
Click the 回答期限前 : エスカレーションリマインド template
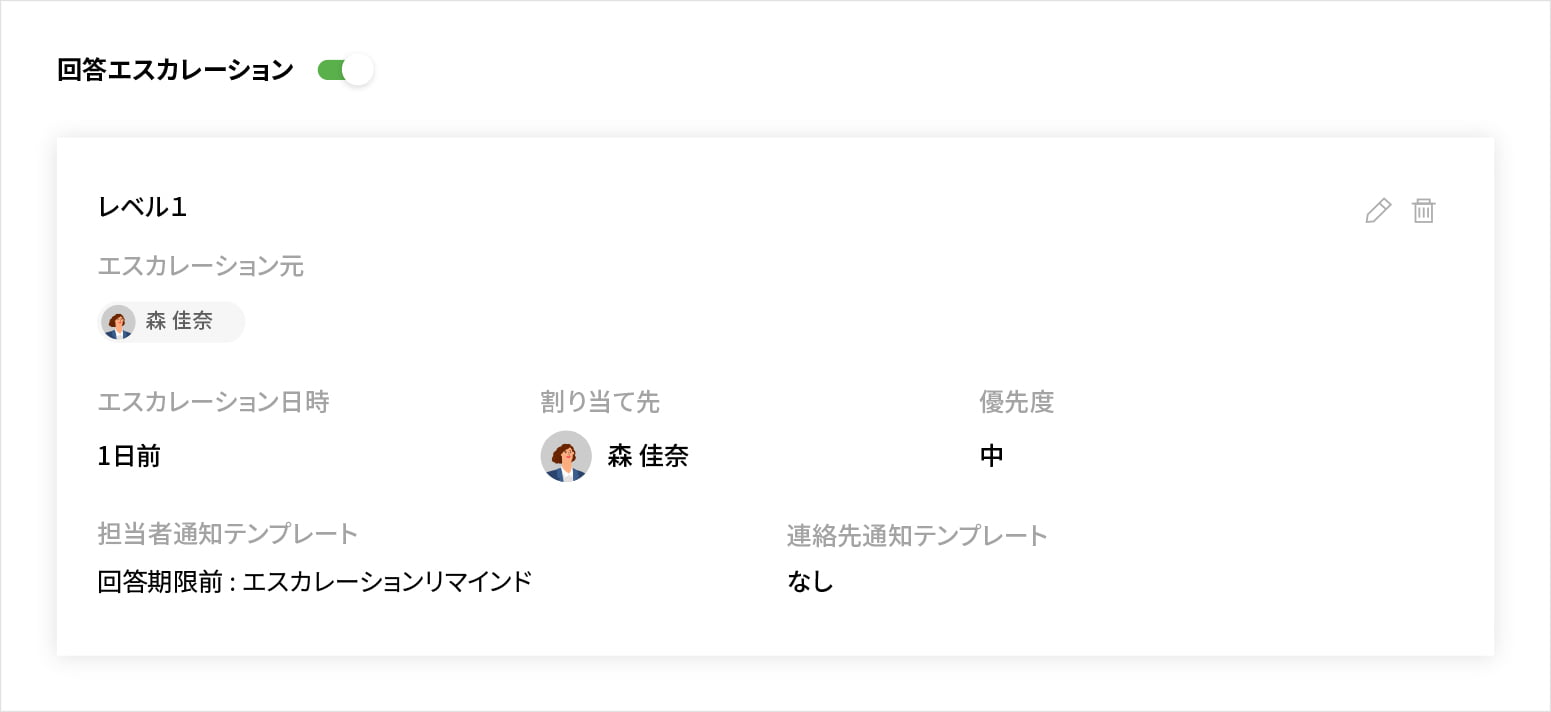click(x=314, y=582)
